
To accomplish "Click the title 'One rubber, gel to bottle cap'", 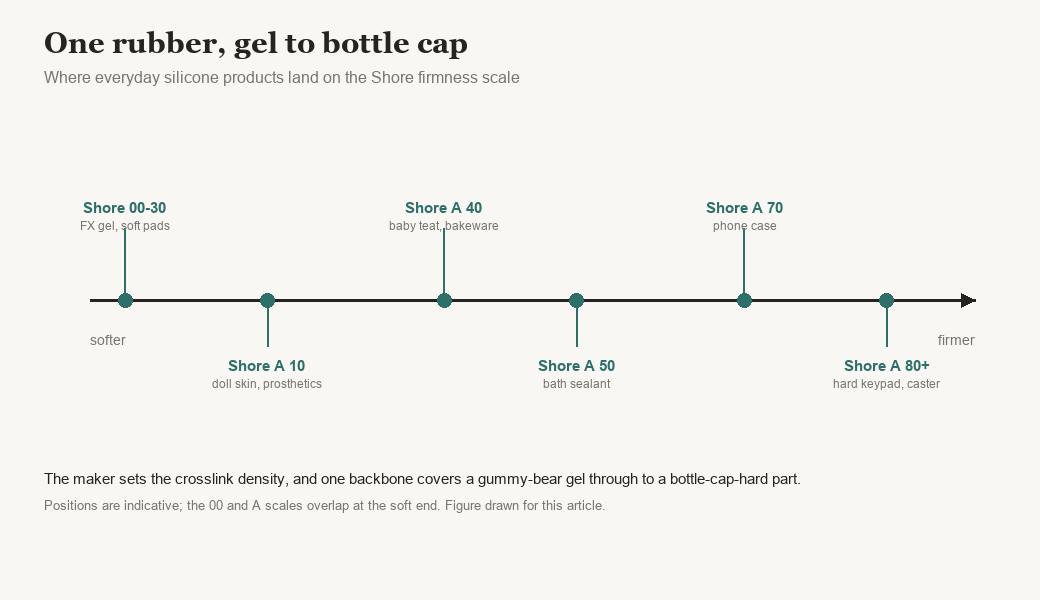I will point(256,44).
